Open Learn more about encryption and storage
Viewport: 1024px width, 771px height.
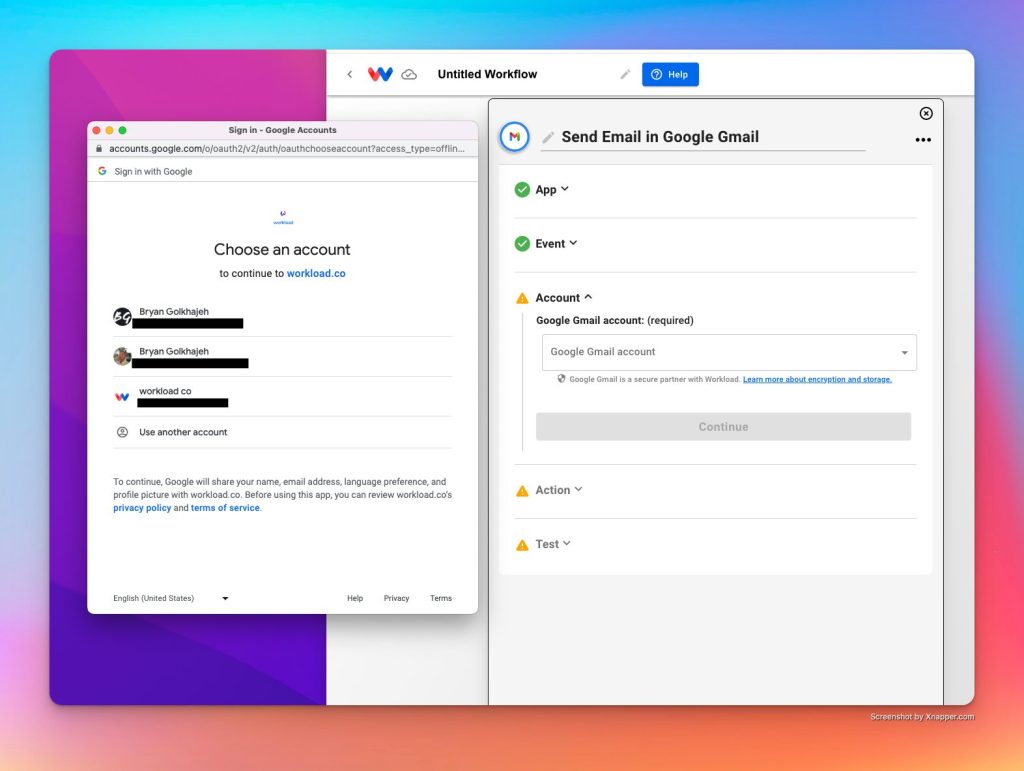[817, 379]
